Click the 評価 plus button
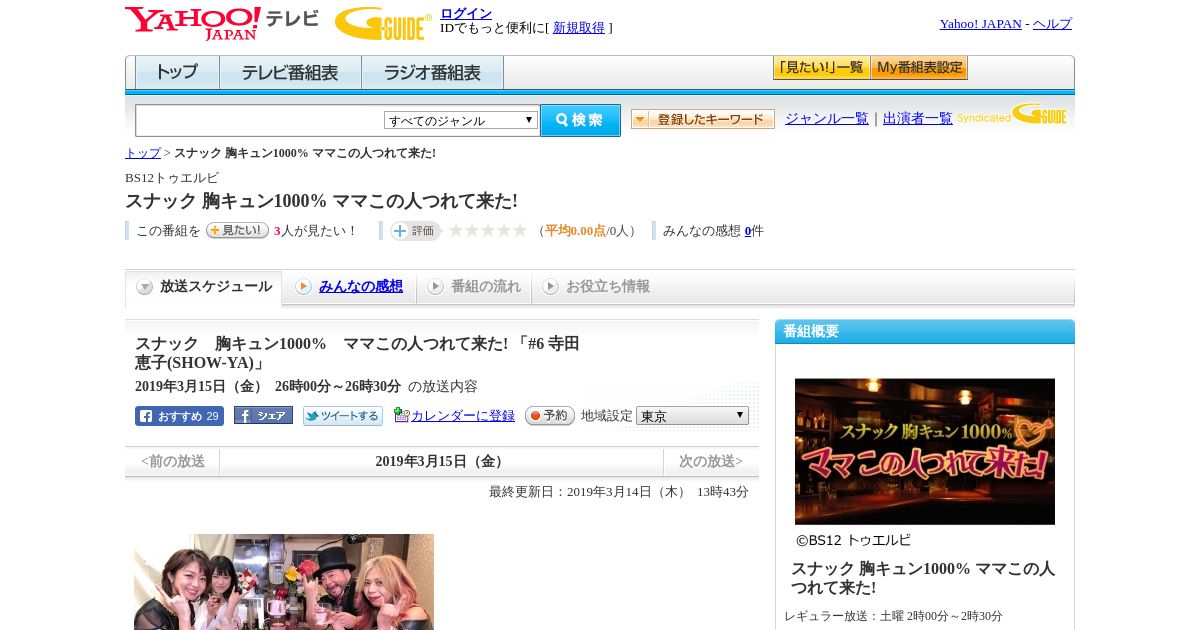Screen dimensions: 1200x630 tap(415, 231)
